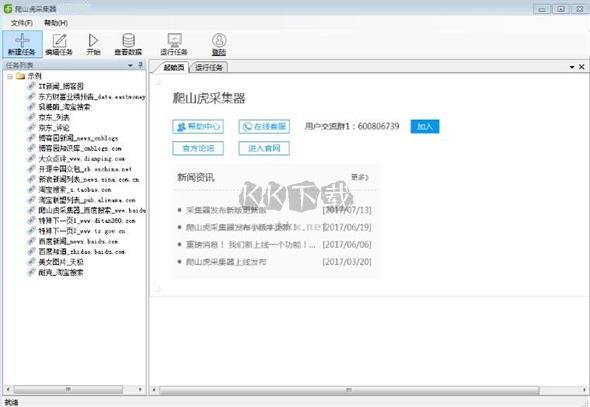Image resolution: width=590 pixels, height=407 pixels.
Task: Maximize the 爬山虎采集器 window
Action: 561,9
